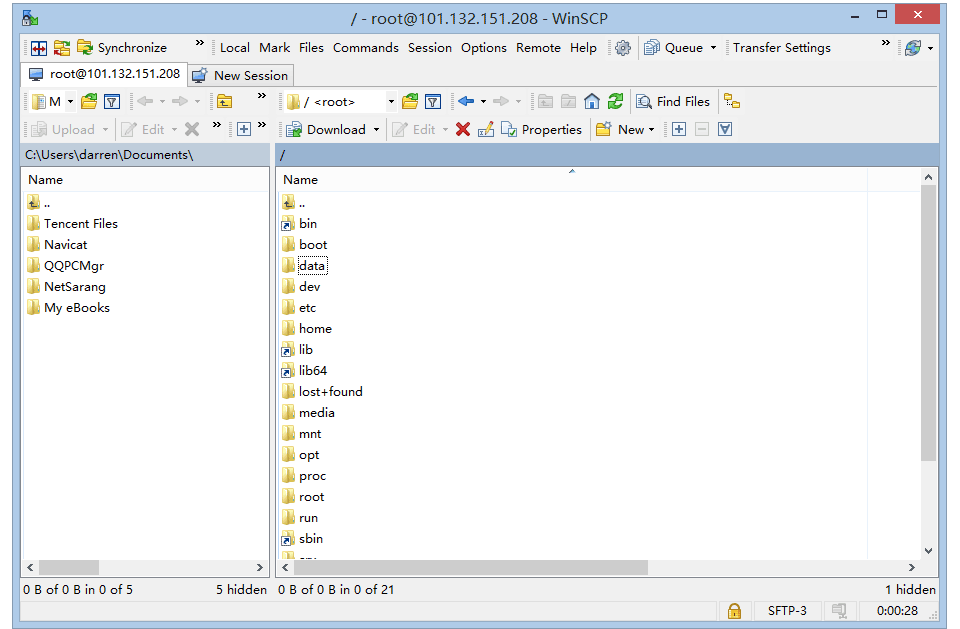Viewport: 960px width, 629px height.
Task: Click remote select files plus icon
Action: pos(679,129)
